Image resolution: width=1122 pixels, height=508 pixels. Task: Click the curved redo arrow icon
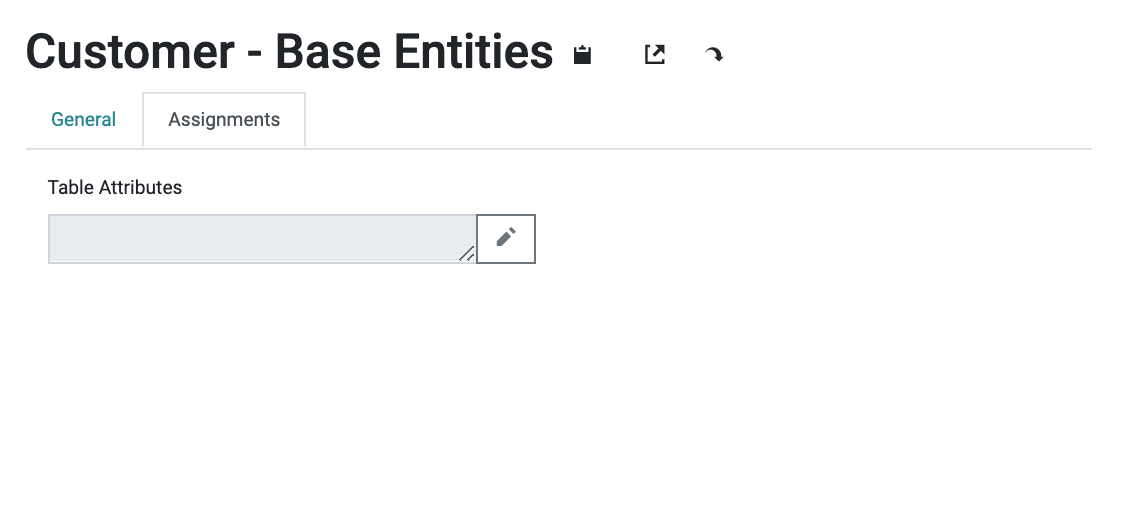click(x=713, y=55)
